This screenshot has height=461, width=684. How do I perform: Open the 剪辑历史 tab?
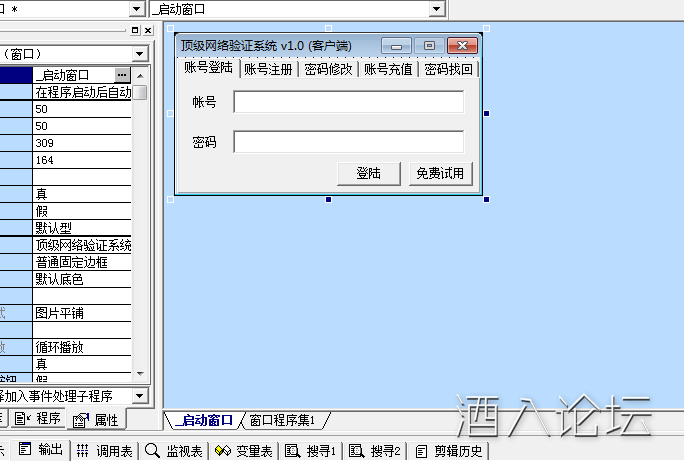pos(449,451)
